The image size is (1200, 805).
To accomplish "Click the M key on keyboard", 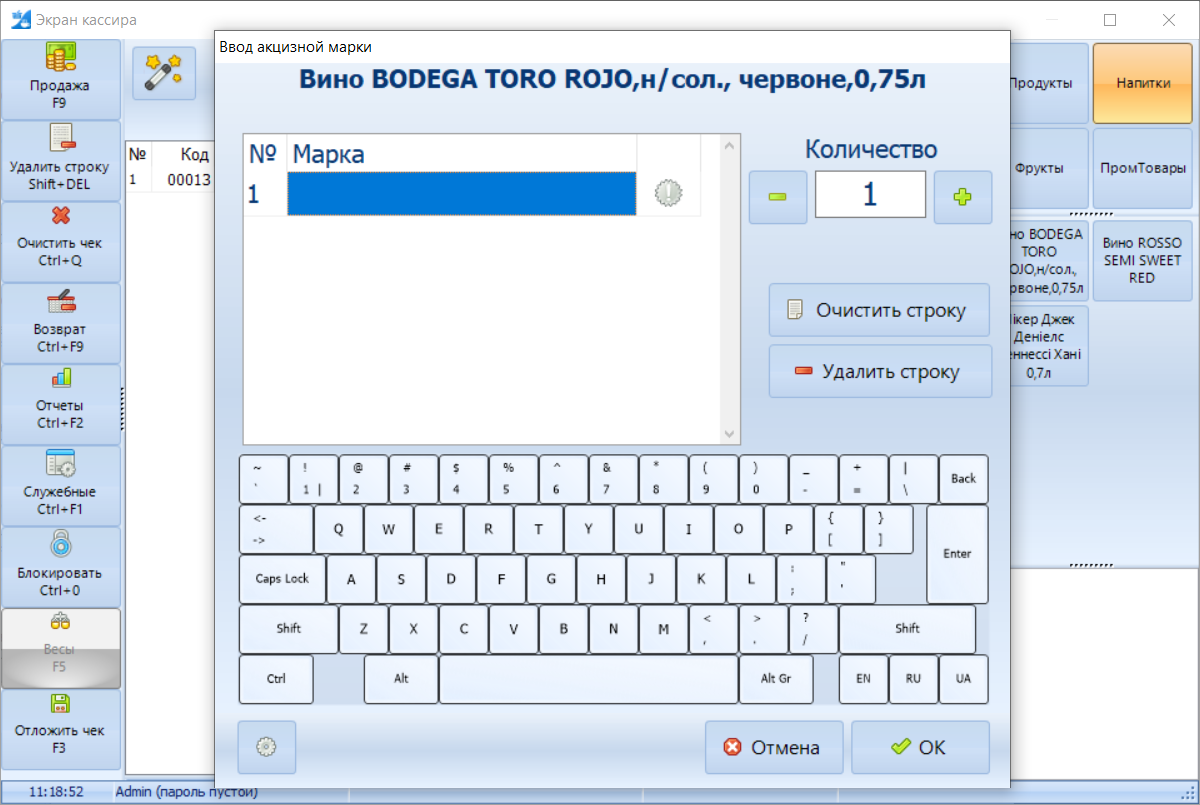I will (x=663, y=629).
